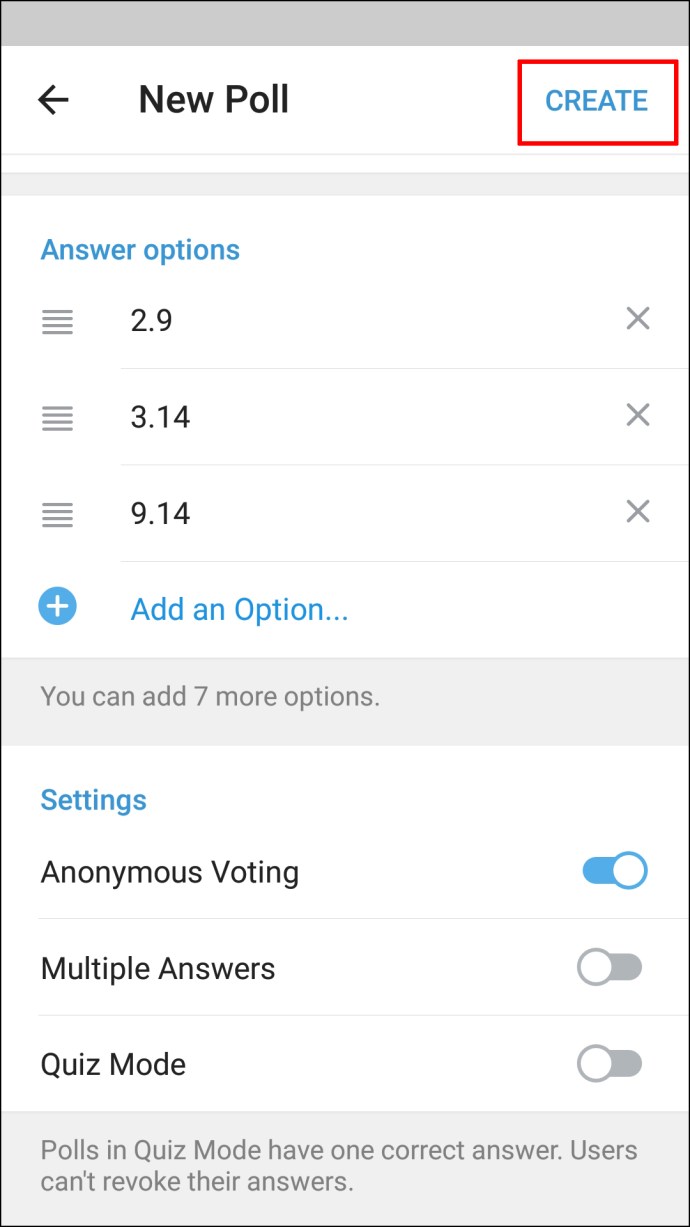Click the drag handle next to 9.14
Viewport: 690px width, 1227px height.
pos(57,514)
